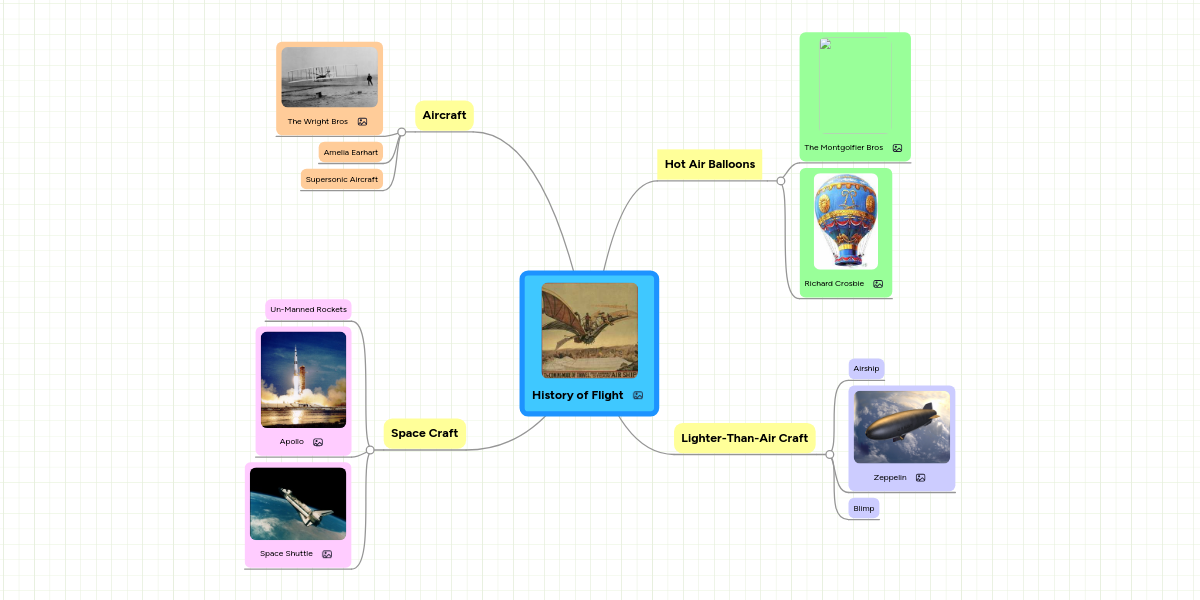The image size is (1200, 600).
Task: Click the image icon next to Zeppelin
Action: click(918, 477)
